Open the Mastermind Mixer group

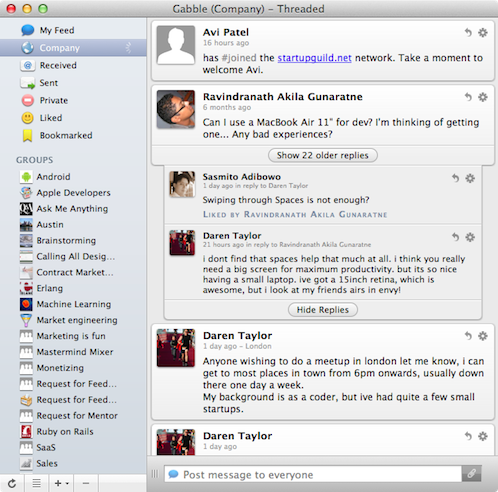[73, 352]
